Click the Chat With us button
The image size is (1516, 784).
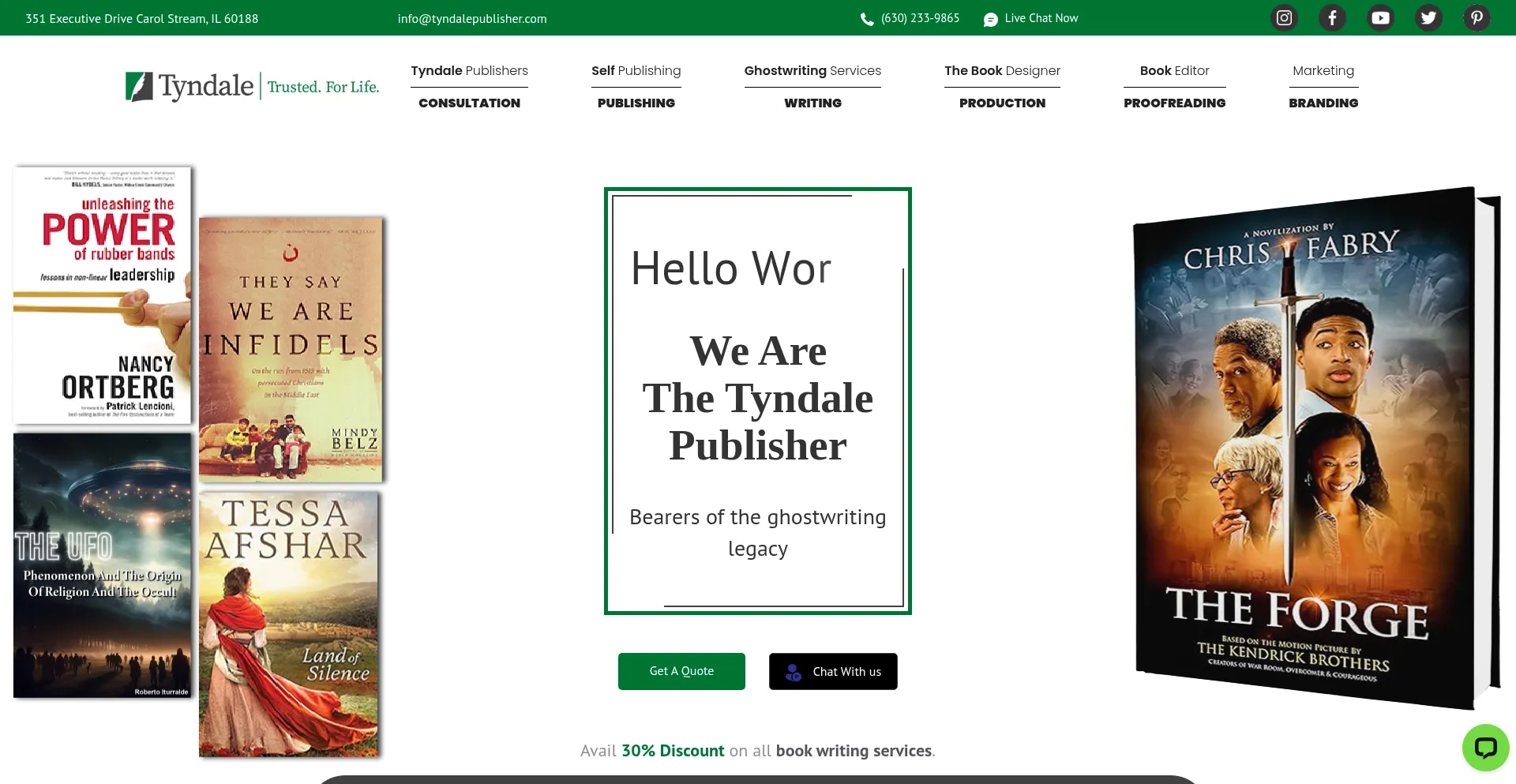click(833, 671)
